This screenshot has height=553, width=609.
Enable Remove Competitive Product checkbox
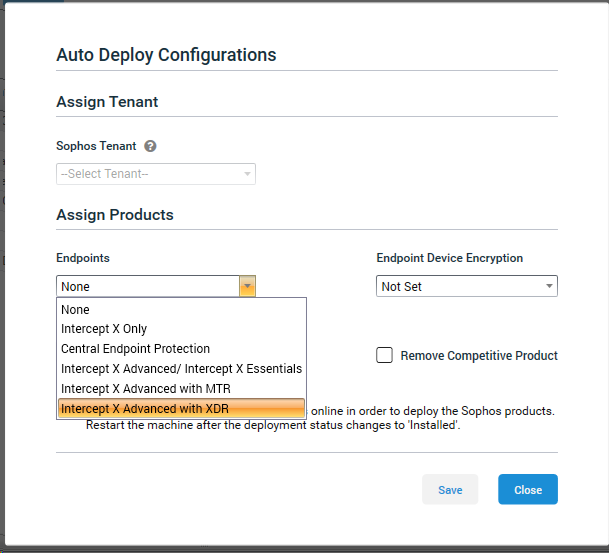pyautogui.click(x=385, y=355)
